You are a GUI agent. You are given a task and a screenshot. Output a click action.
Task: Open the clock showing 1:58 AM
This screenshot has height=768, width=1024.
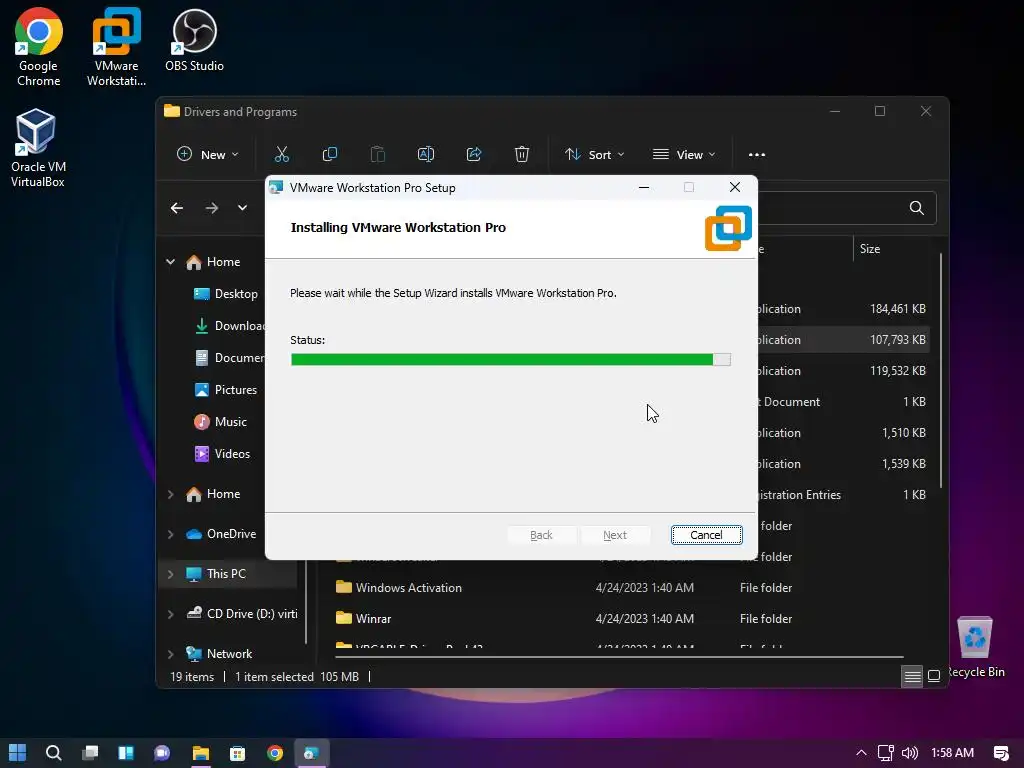click(952, 753)
